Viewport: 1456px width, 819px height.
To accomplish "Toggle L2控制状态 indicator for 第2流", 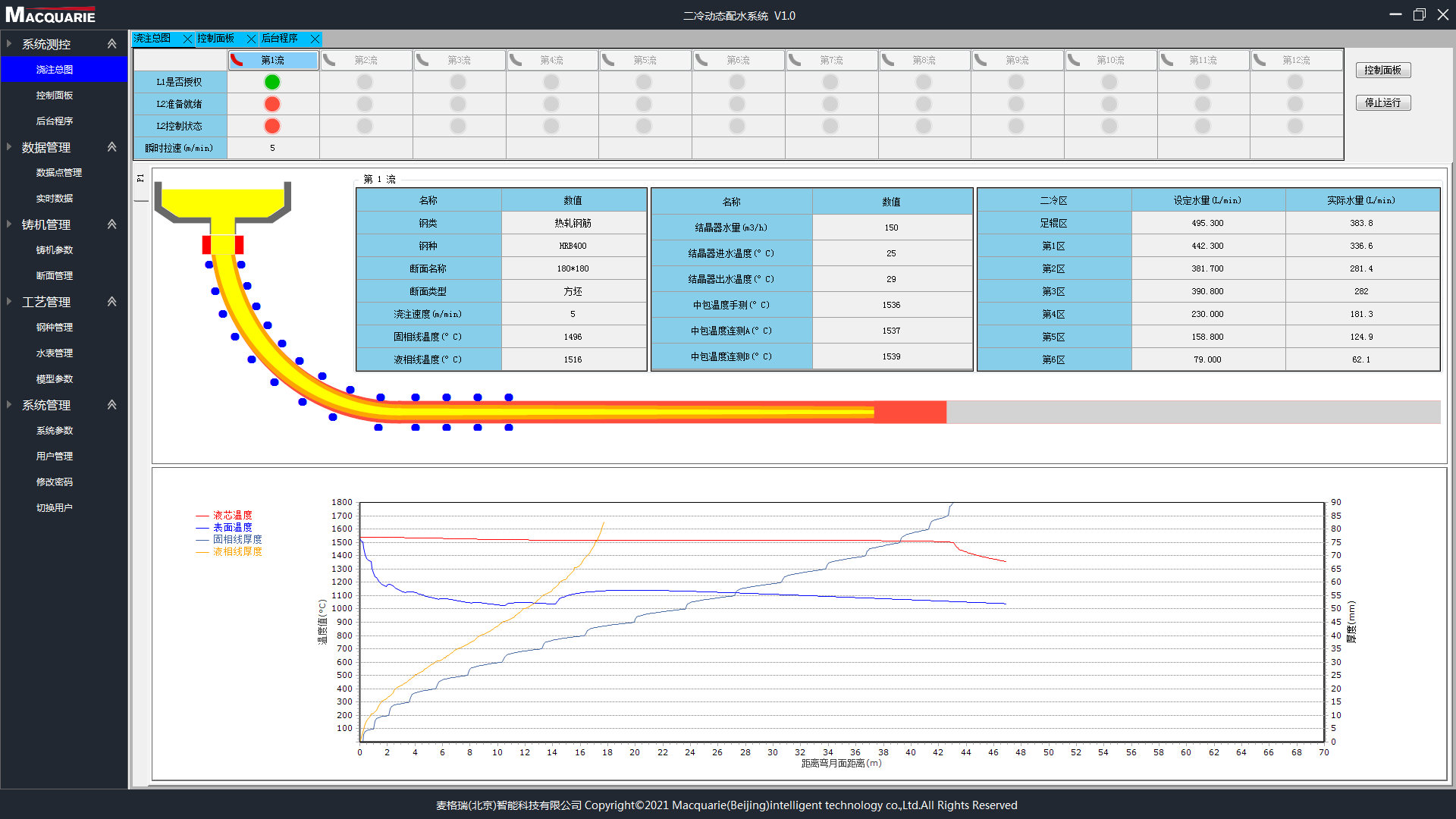I will pos(365,126).
